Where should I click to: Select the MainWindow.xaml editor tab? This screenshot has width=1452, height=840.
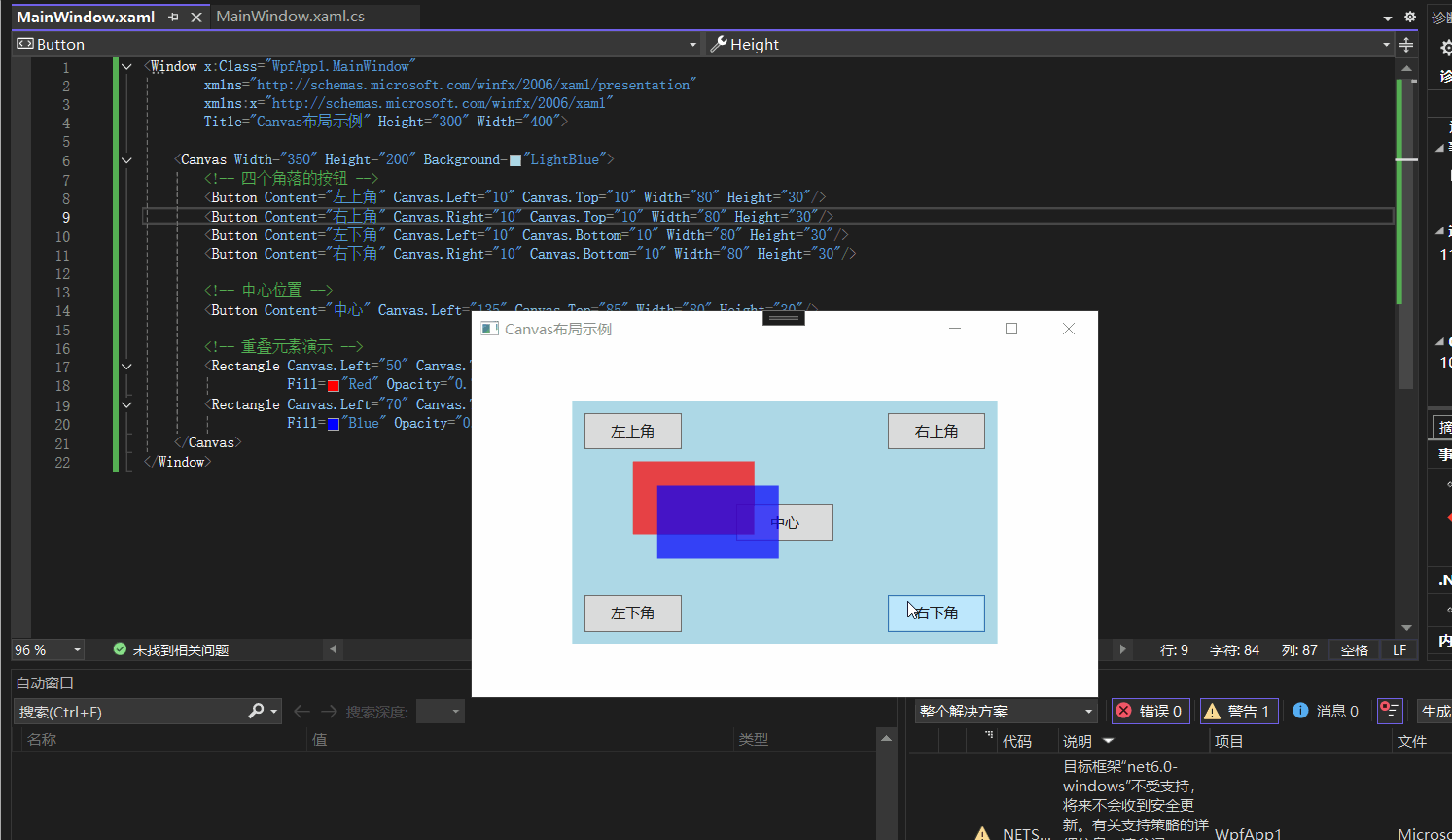point(86,17)
